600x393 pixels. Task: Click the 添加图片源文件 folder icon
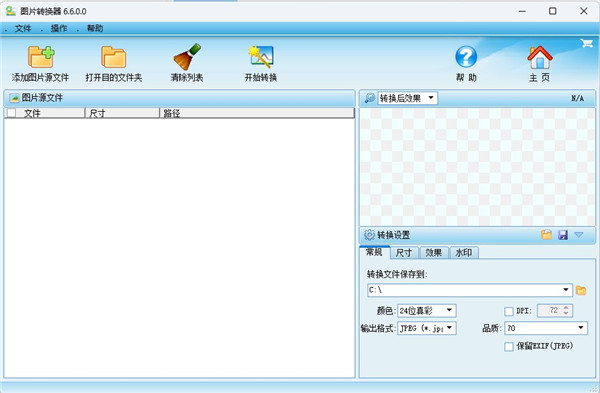click(x=41, y=57)
